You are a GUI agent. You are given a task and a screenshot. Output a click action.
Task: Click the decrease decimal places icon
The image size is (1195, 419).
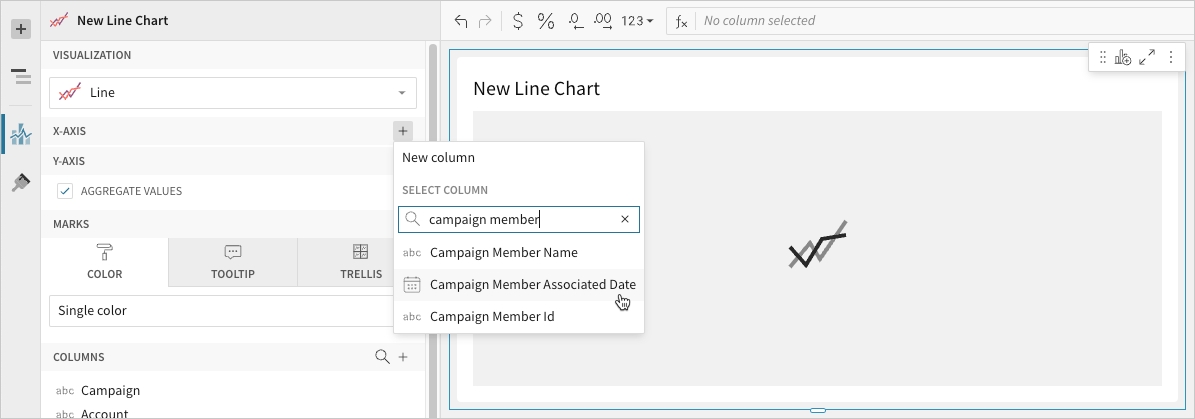click(x=576, y=21)
